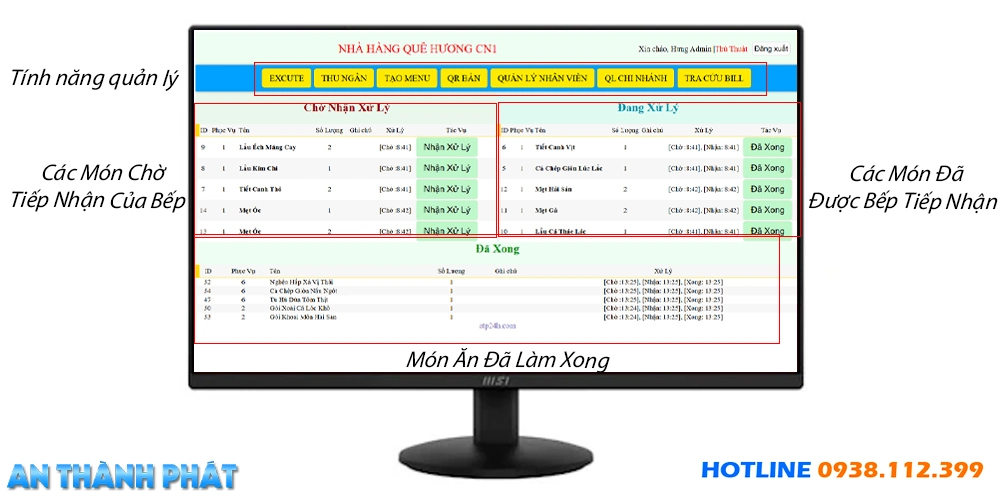Select finished dish Gỏi Xoài Cá Lóc Khô
Viewport: 1000px width, 500px height.
[300, 308]
